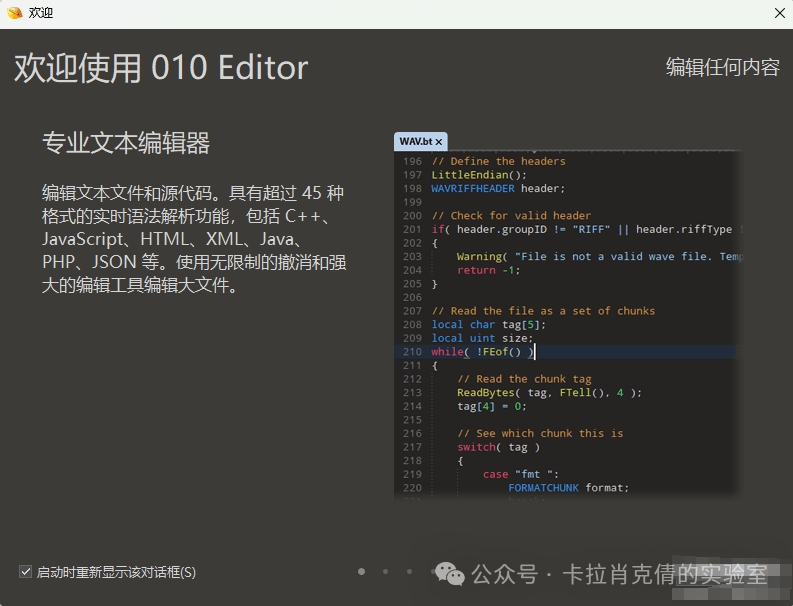
Task: Close the welcome dialog window
Action: tap(779, 13)
